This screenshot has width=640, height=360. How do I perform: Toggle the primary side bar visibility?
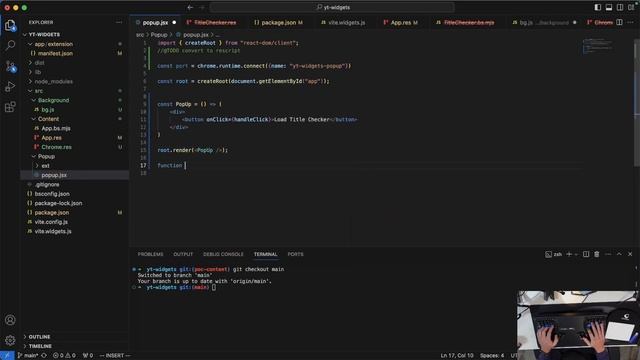(x=598, y=7)
